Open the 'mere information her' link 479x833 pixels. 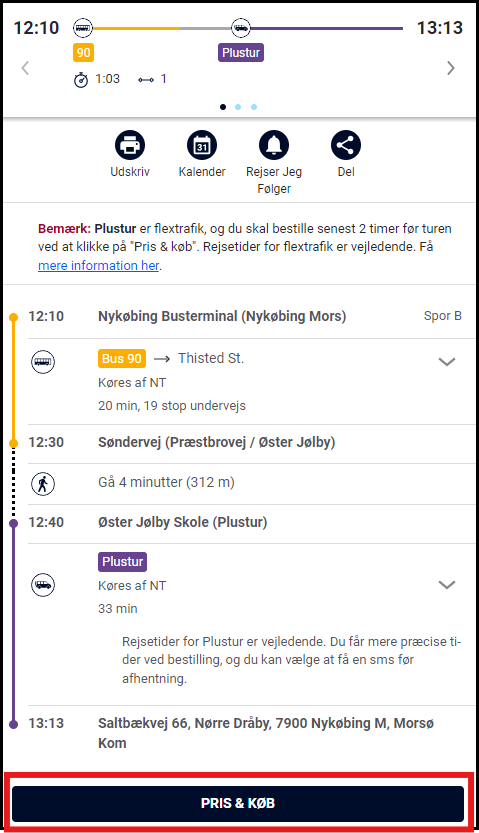[99, 266]
